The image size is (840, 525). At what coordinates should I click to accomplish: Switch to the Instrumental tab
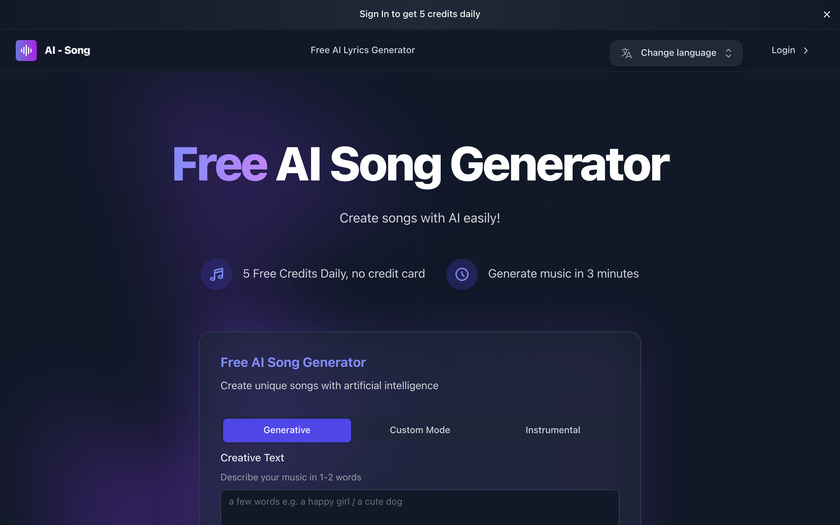[x=552, y=430]
